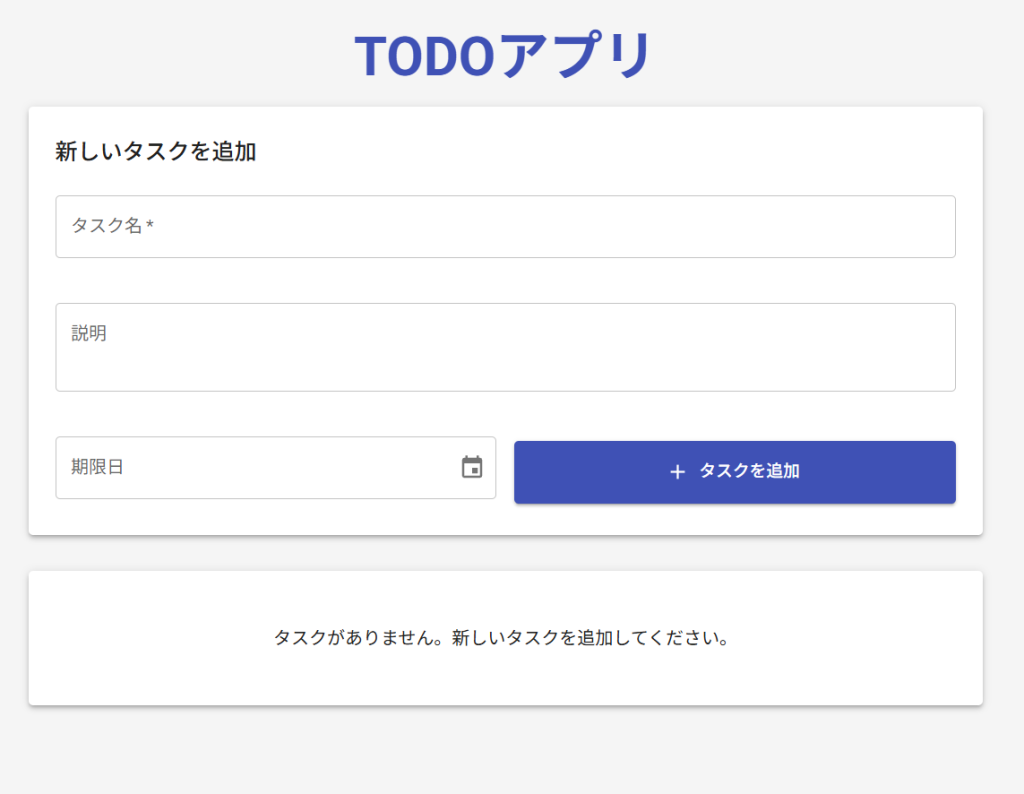The image size is (1024, 794).
Task: Click the required asterisk beside タスク名
Action: tap(150, 226)
